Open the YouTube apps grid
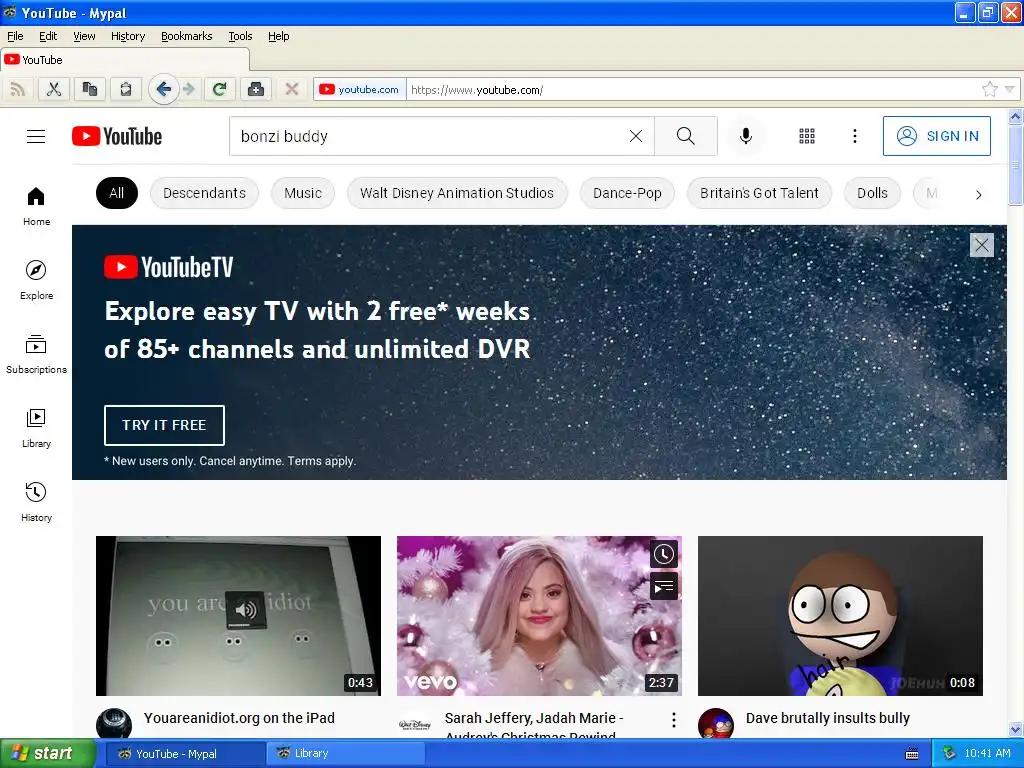This screenshot has width=1024, height=768. [x=807, y=136]
